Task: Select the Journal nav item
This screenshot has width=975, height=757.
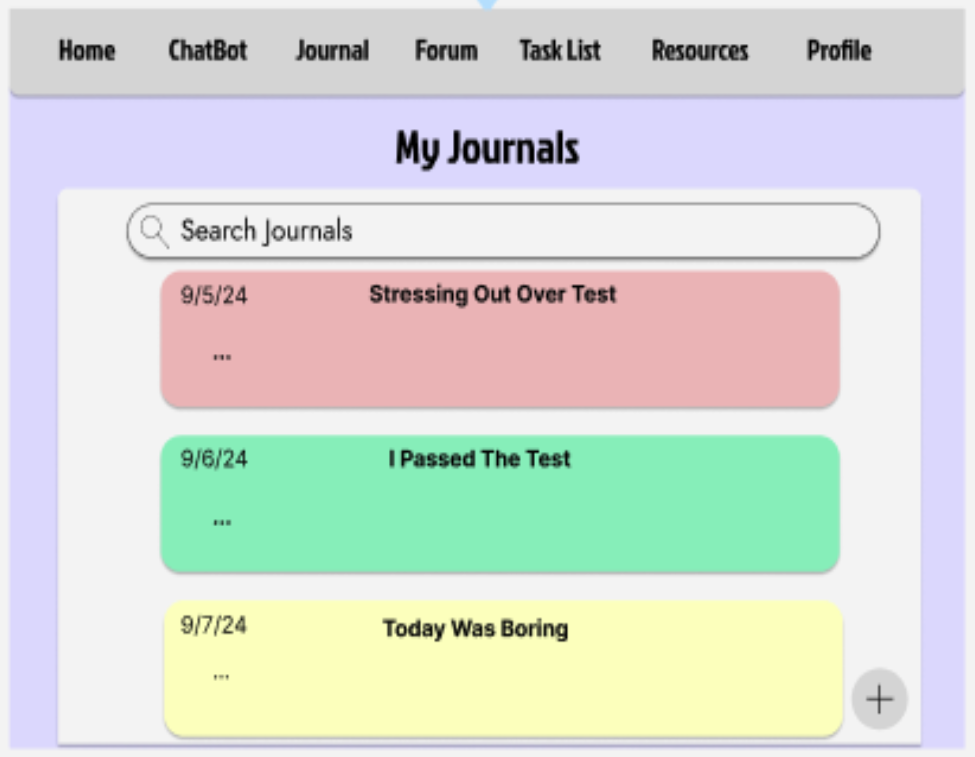Action: click(333, 51)
